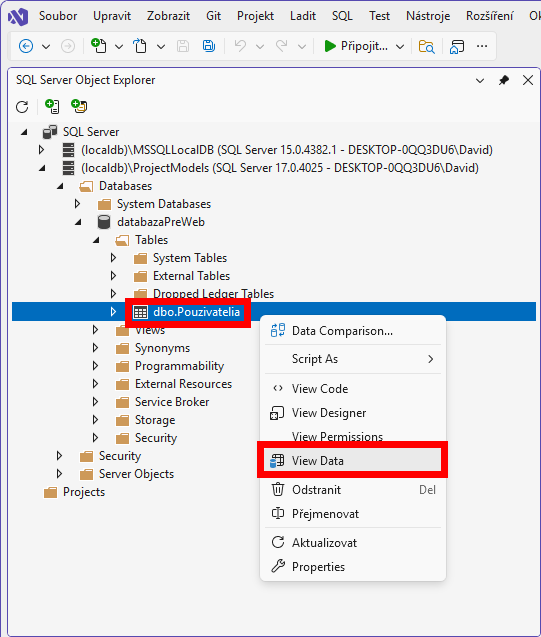The image size is (541, 637).
Task: Choose Data Comparison from the context menu
Action: (x=353, y=331)
